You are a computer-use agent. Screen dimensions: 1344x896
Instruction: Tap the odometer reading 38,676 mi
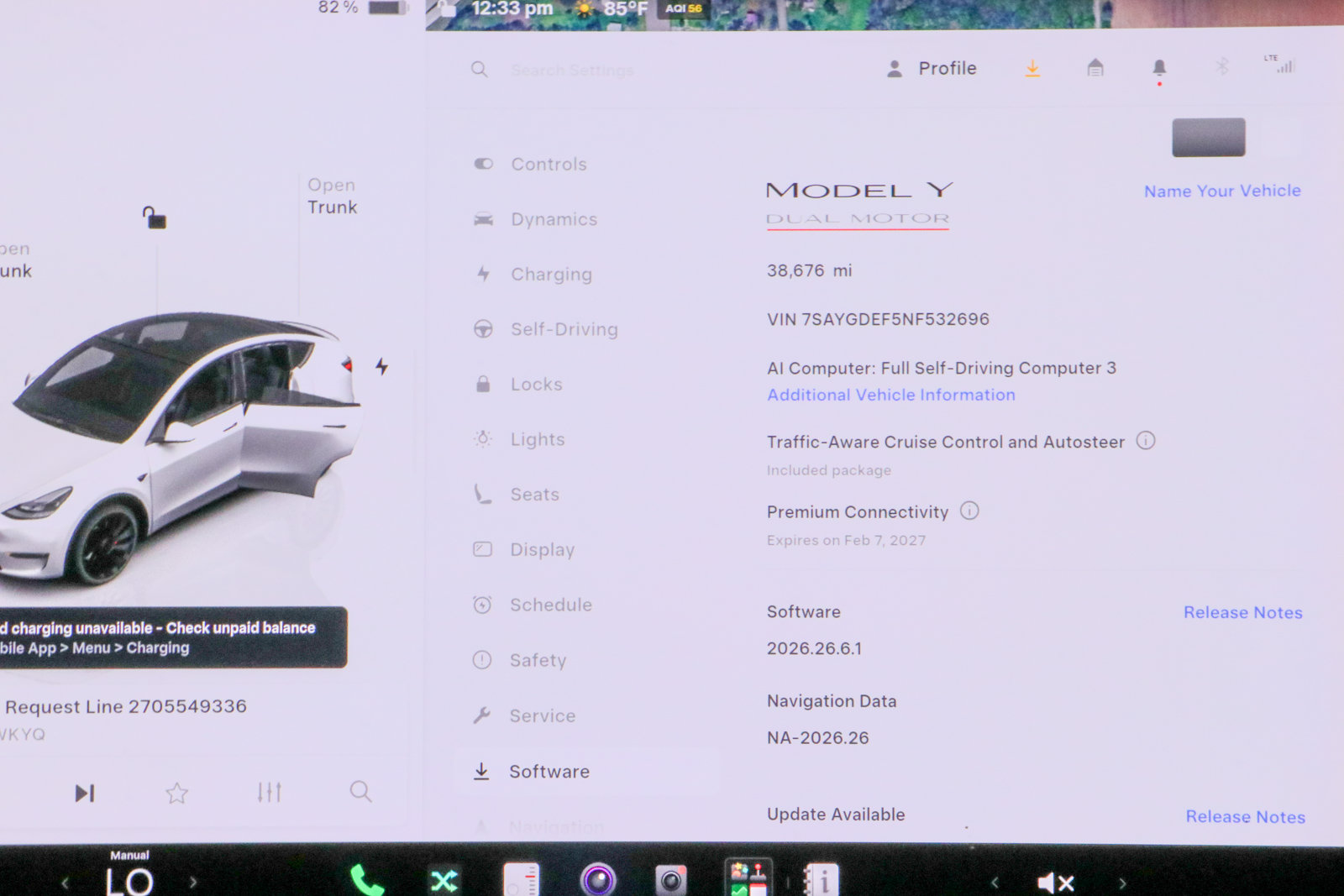click(809, 270)
